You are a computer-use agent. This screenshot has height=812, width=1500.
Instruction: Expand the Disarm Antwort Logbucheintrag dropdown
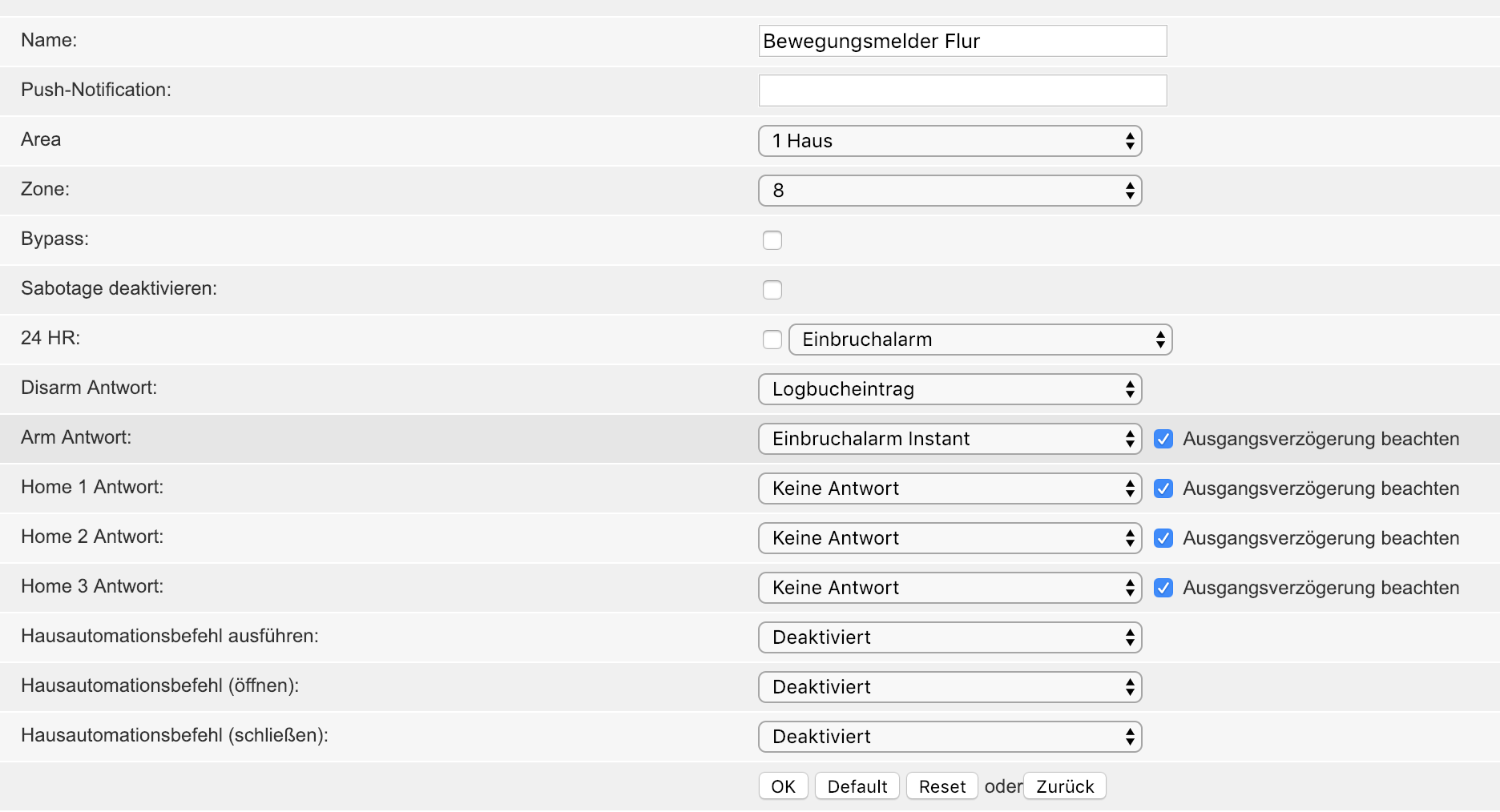click(x=950, y=389)
